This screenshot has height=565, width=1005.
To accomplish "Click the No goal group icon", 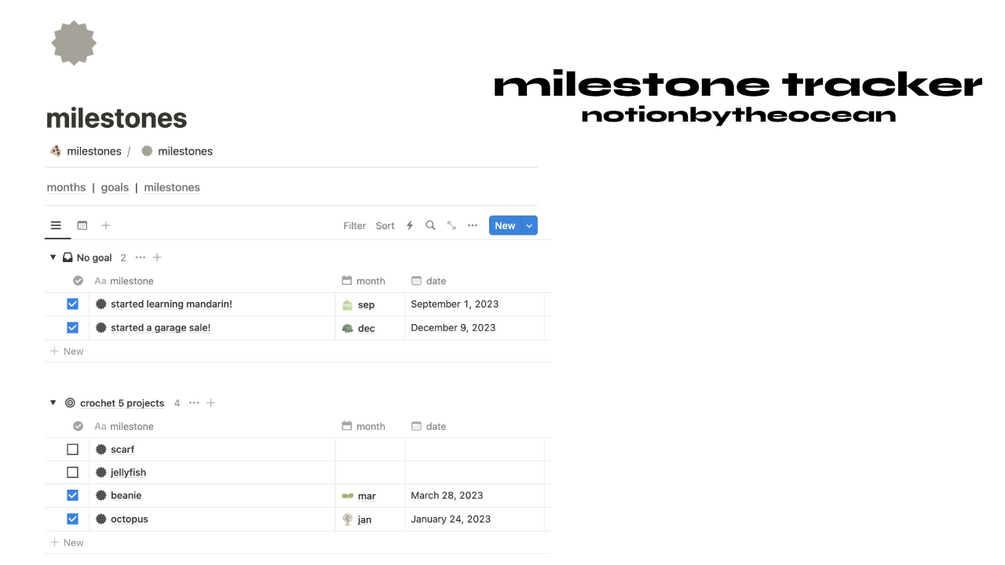I will (67, 258).
